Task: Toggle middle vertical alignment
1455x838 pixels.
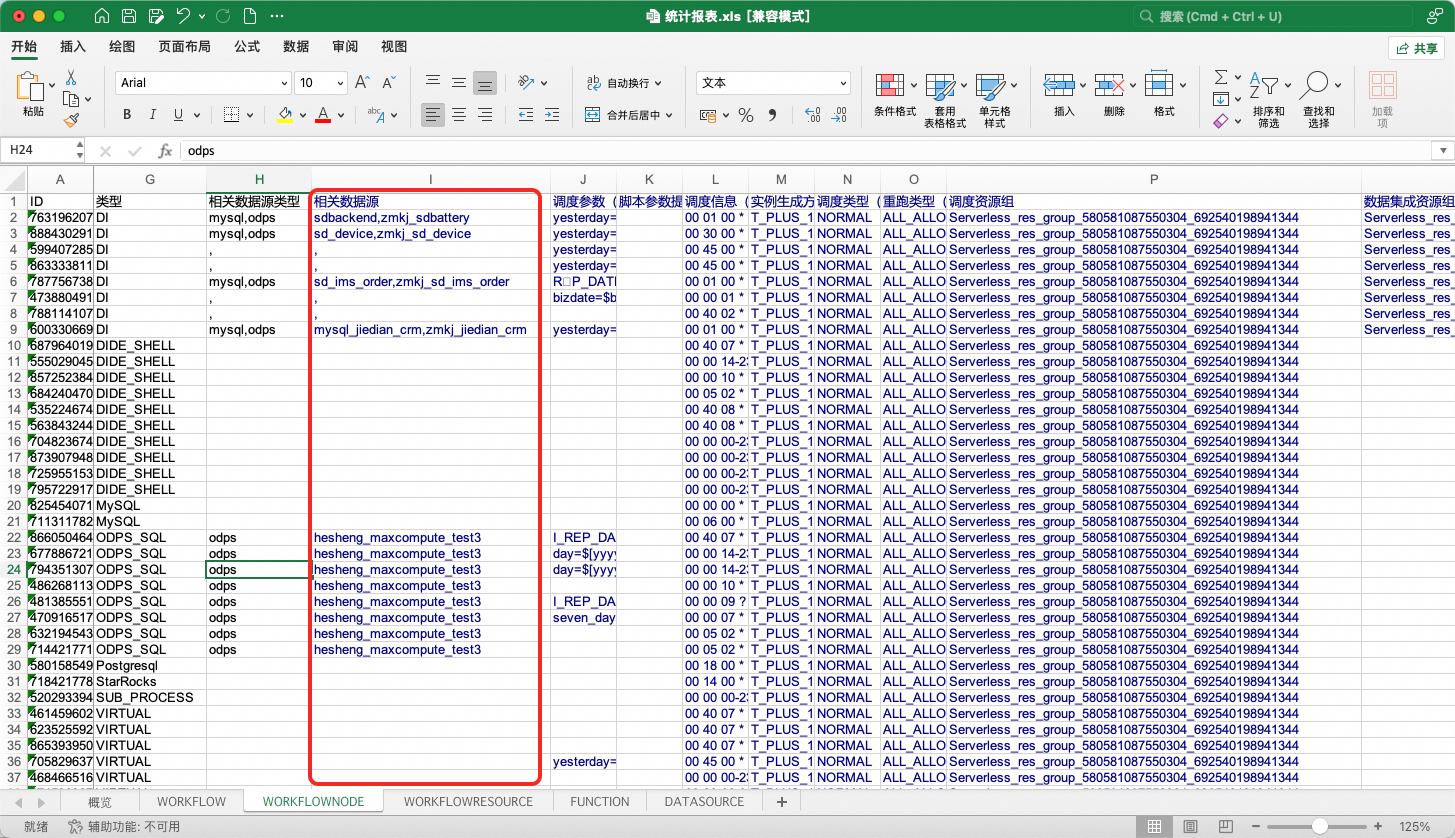Action: tap(458, 83)
